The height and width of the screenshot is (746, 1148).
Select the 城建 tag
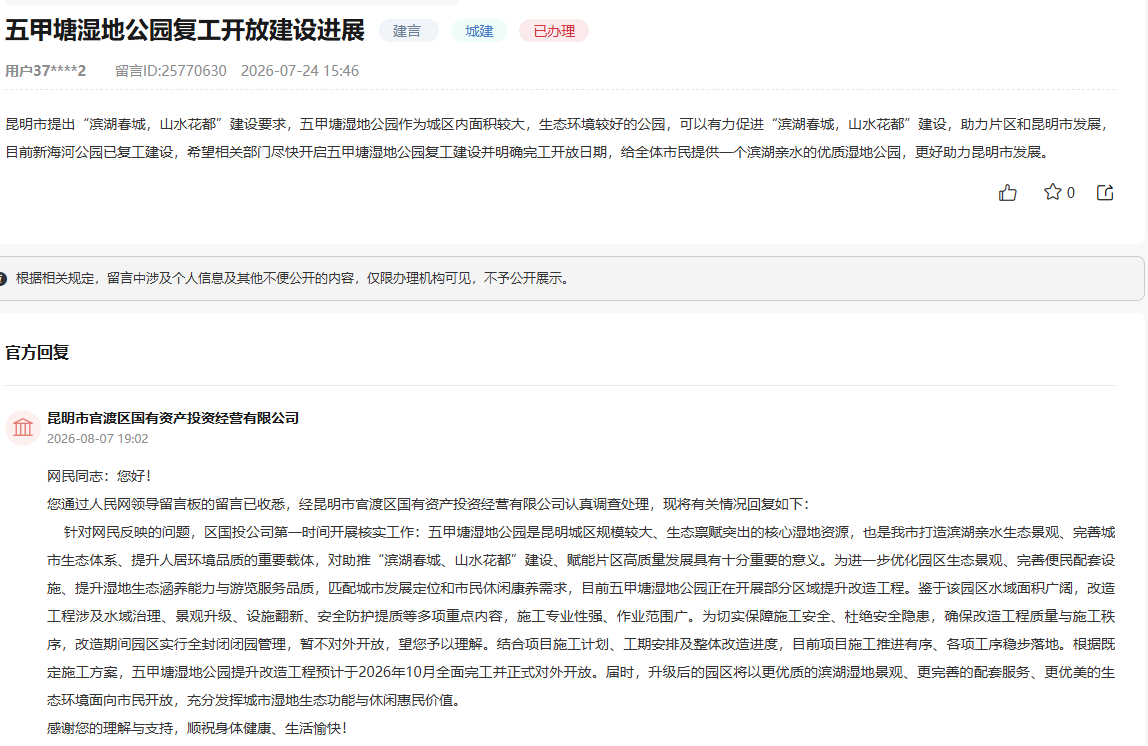coord(479,31)
